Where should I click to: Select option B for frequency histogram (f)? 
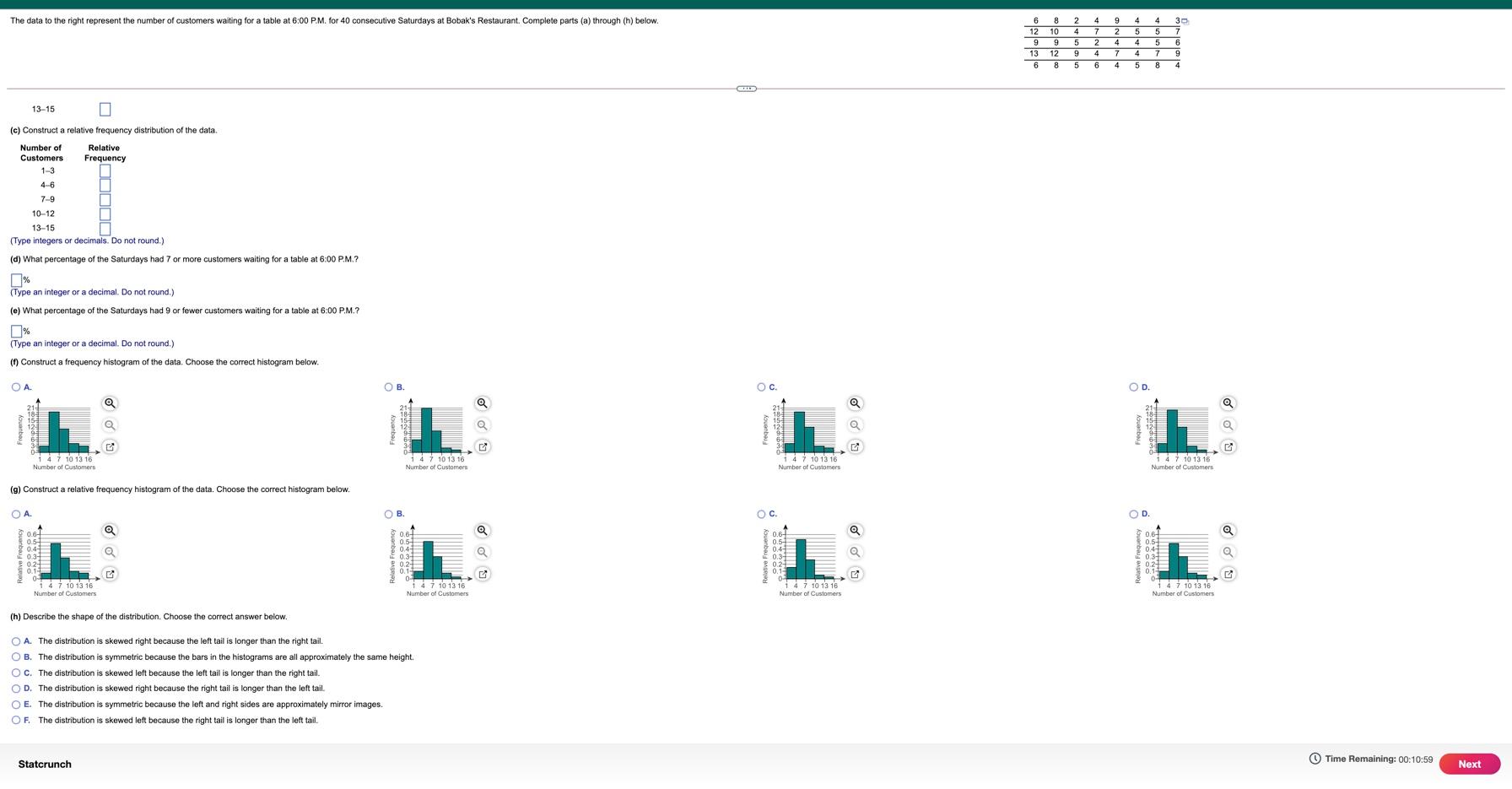coord(388,387)
